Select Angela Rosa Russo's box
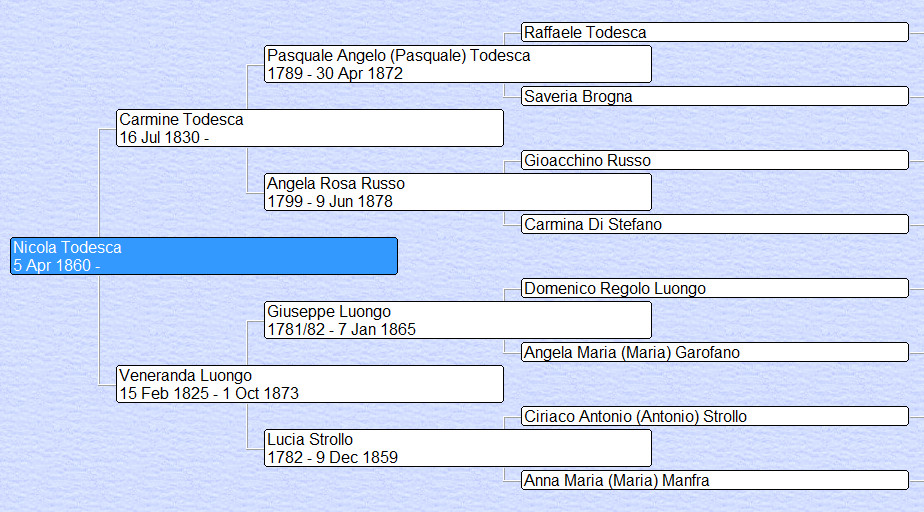The image size is (924, 512). pos(458,192)
